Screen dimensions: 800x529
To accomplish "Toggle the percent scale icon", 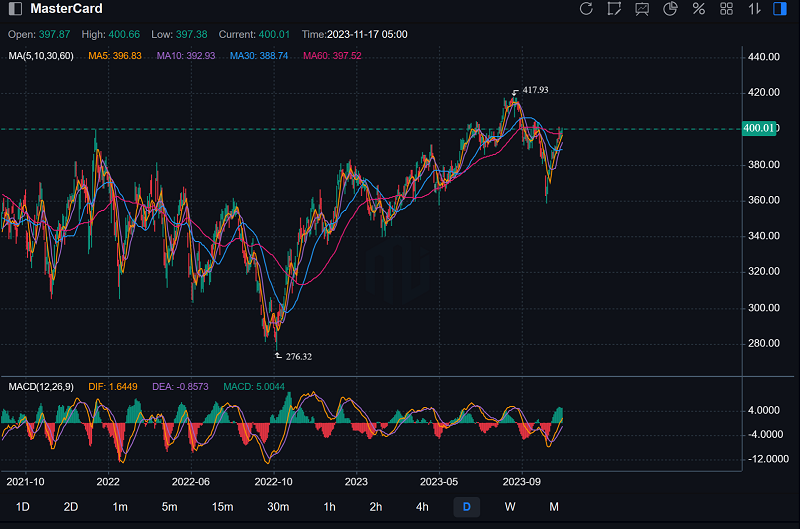I will click(x=698, y=9).
